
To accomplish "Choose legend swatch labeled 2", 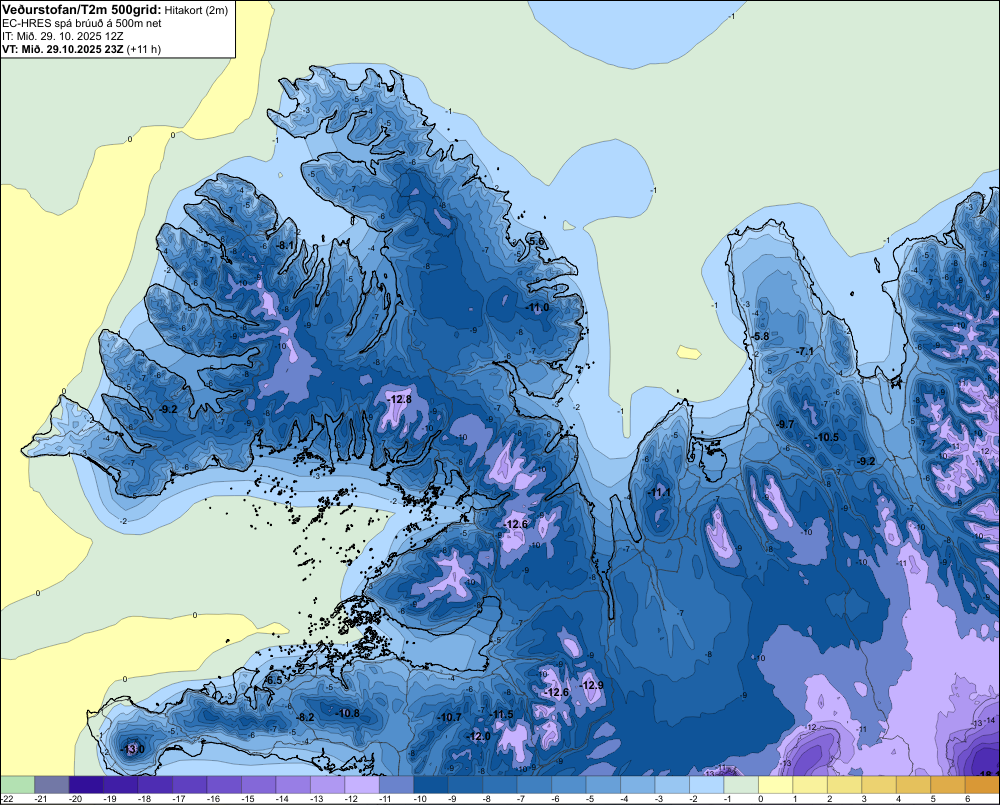I will [x=844, y=784].
